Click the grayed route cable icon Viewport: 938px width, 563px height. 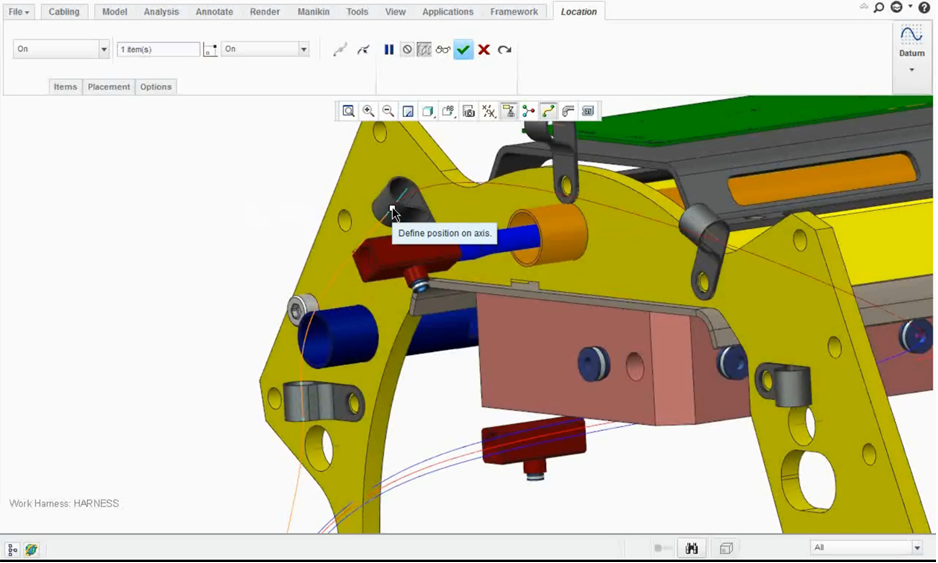pyautogui.click(x=340, y=50)
